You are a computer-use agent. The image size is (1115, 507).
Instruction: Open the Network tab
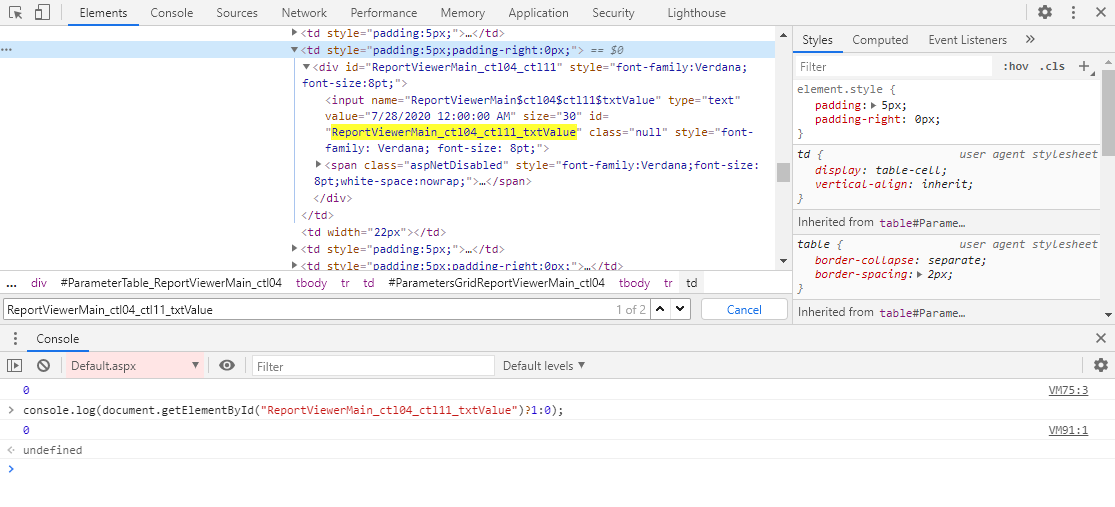click(304, 13)
